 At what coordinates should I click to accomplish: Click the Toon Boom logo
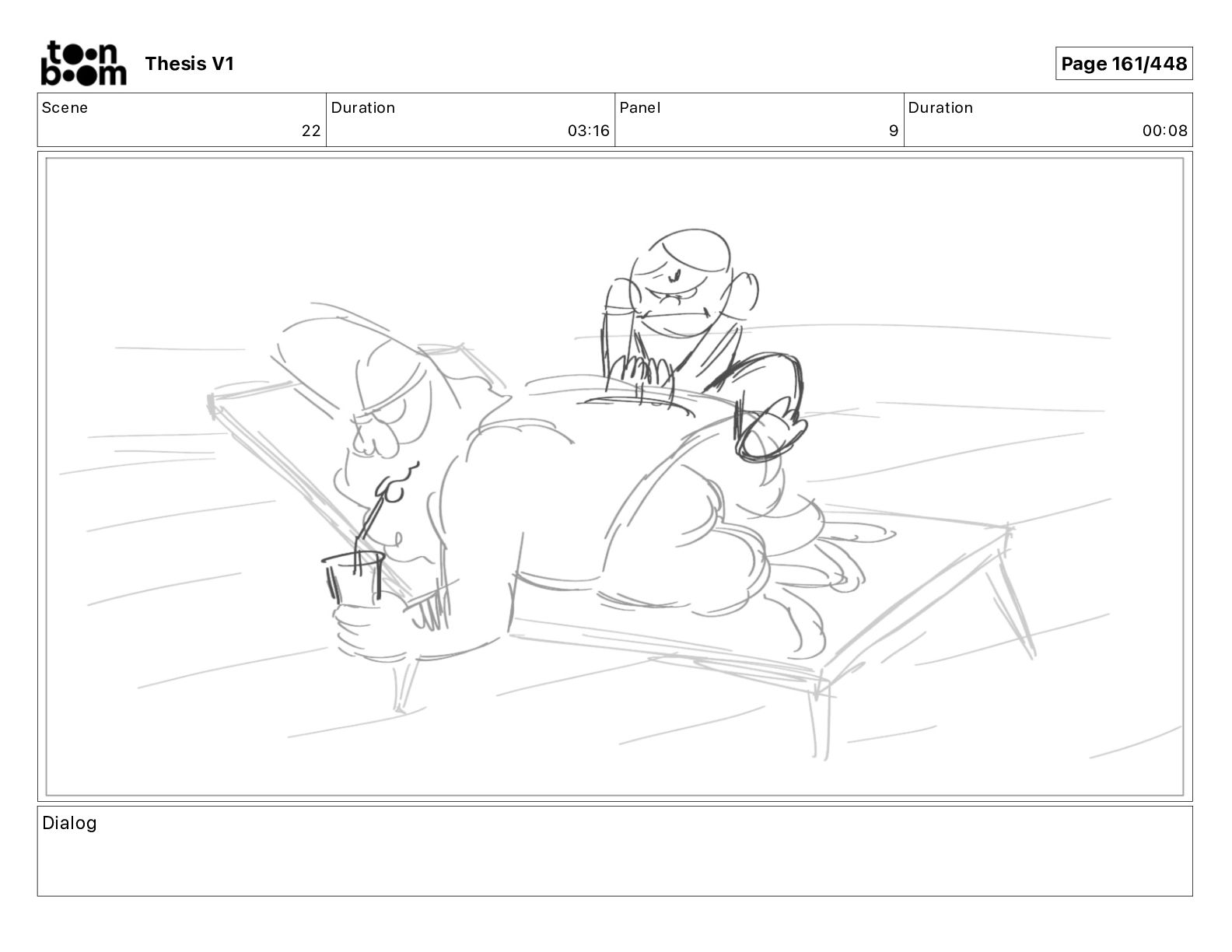tap(83, 63)
